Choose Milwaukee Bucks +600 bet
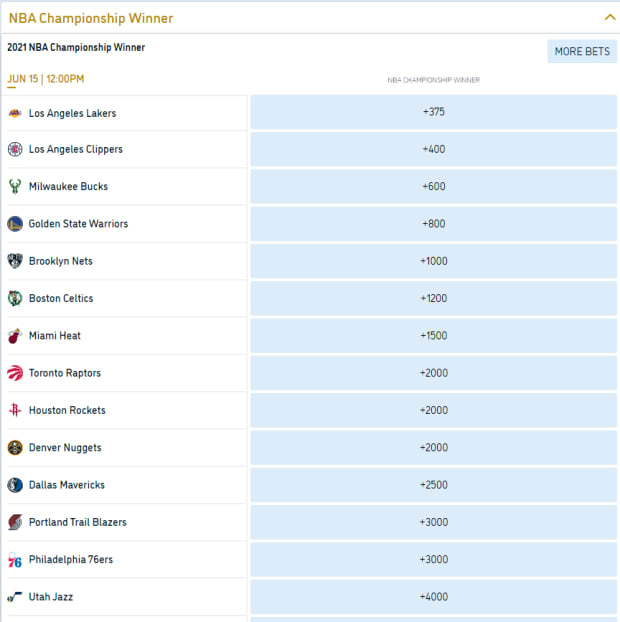The image size is (620, 622). pos(433,187)
